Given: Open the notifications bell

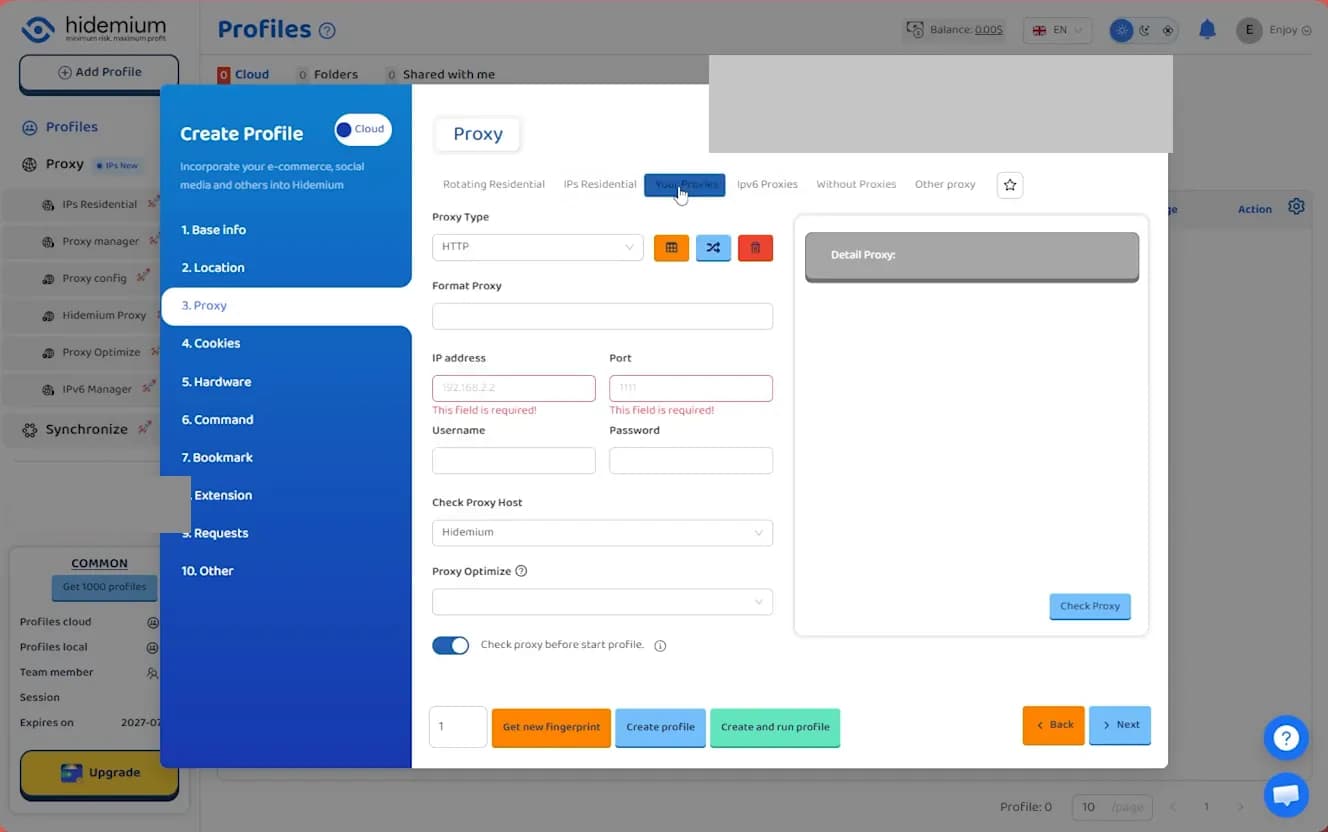Looking at the screenshot, I should click(x=1207, y=30).
